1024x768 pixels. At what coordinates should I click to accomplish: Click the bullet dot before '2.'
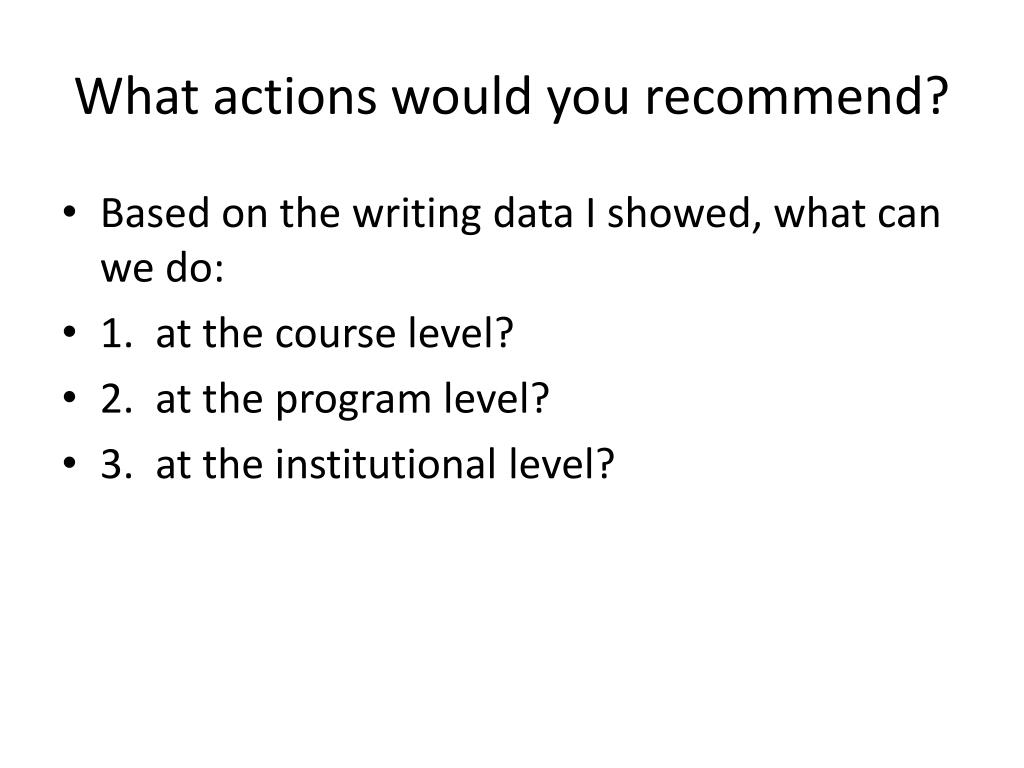(71, 396)
